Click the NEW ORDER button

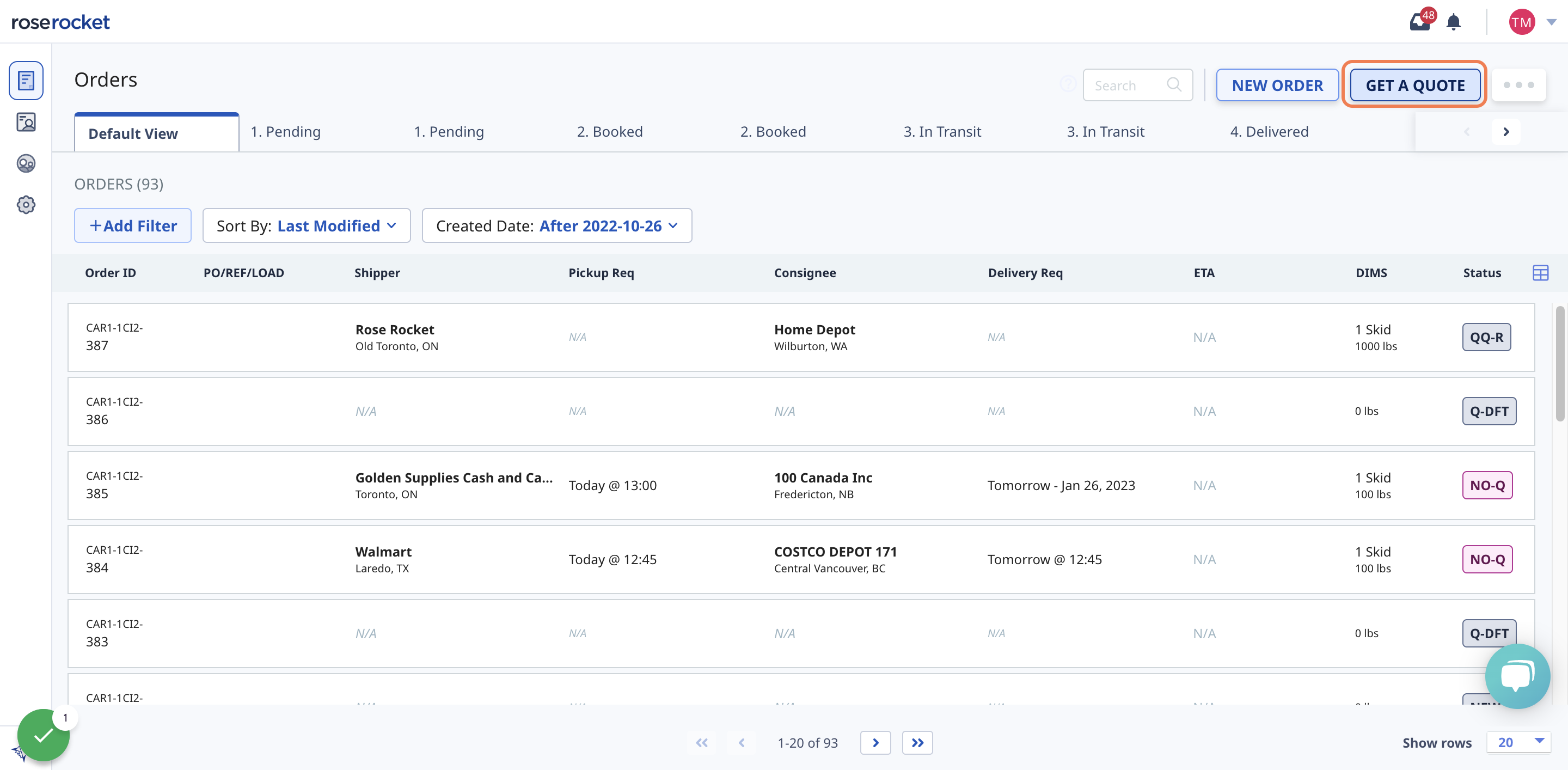[x=1277, y=85]
